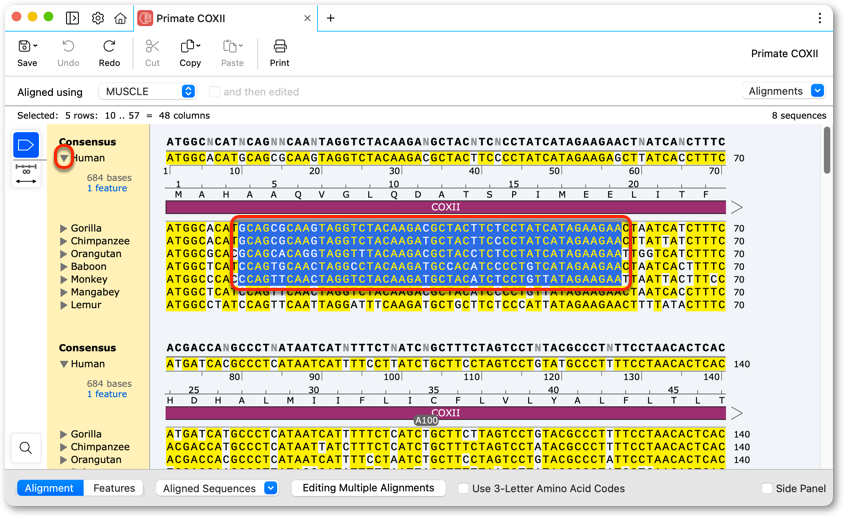Click the fit-width ruler icon
The width and height of the screenshot is (844, 517).
[26, 174]
